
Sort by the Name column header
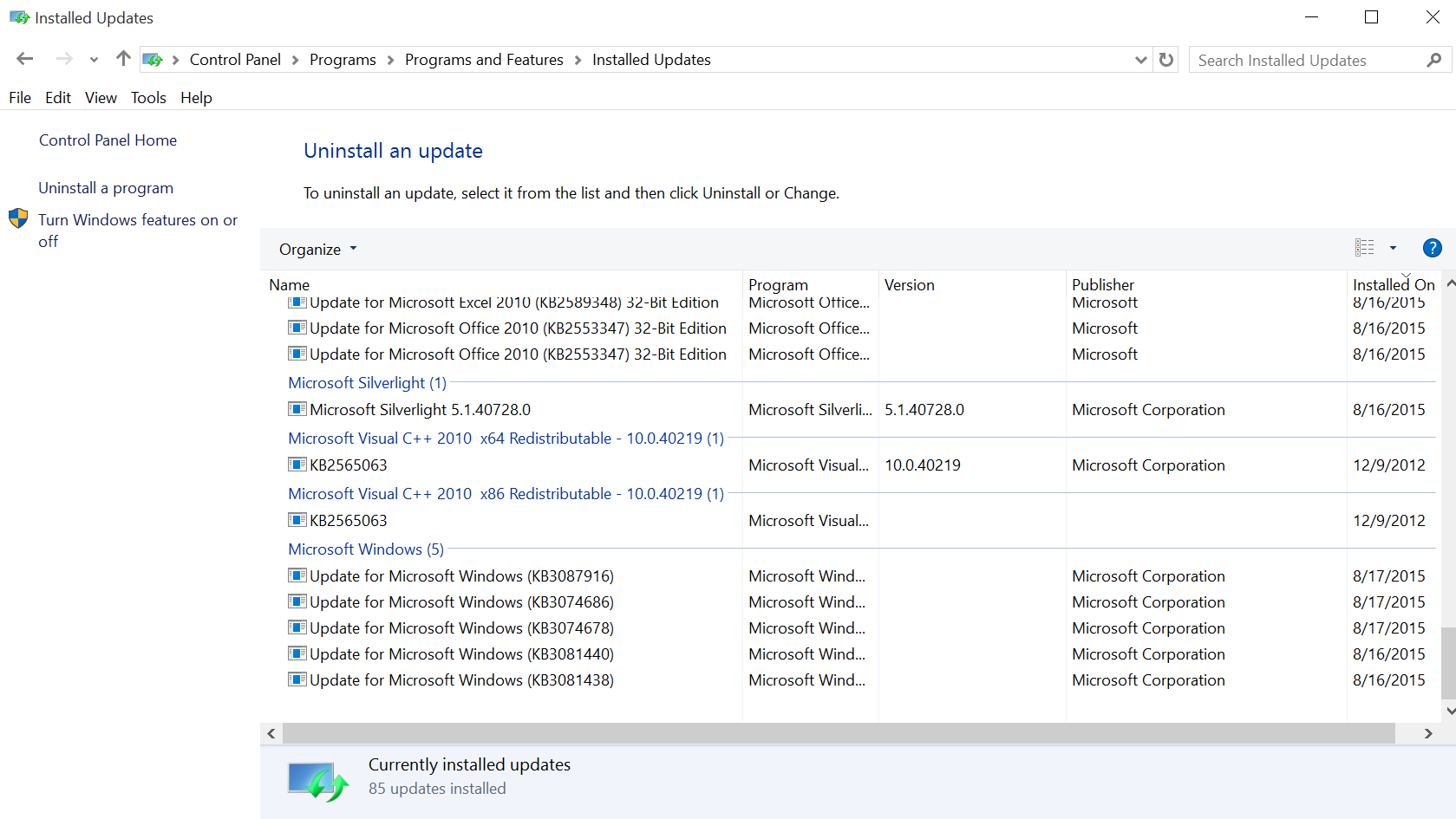tap(289, 285)
